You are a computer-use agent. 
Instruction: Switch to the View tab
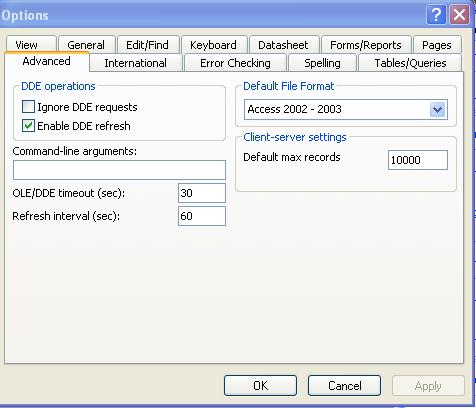click(x=31, y=44)
